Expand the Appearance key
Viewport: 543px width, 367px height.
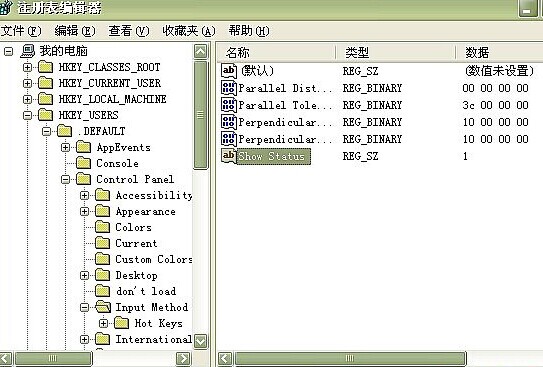(x=84, y=212)
